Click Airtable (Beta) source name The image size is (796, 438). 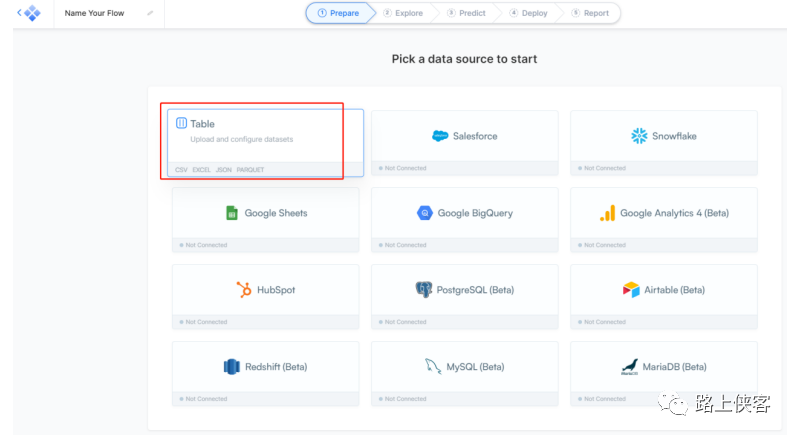[x=674, y=290]
